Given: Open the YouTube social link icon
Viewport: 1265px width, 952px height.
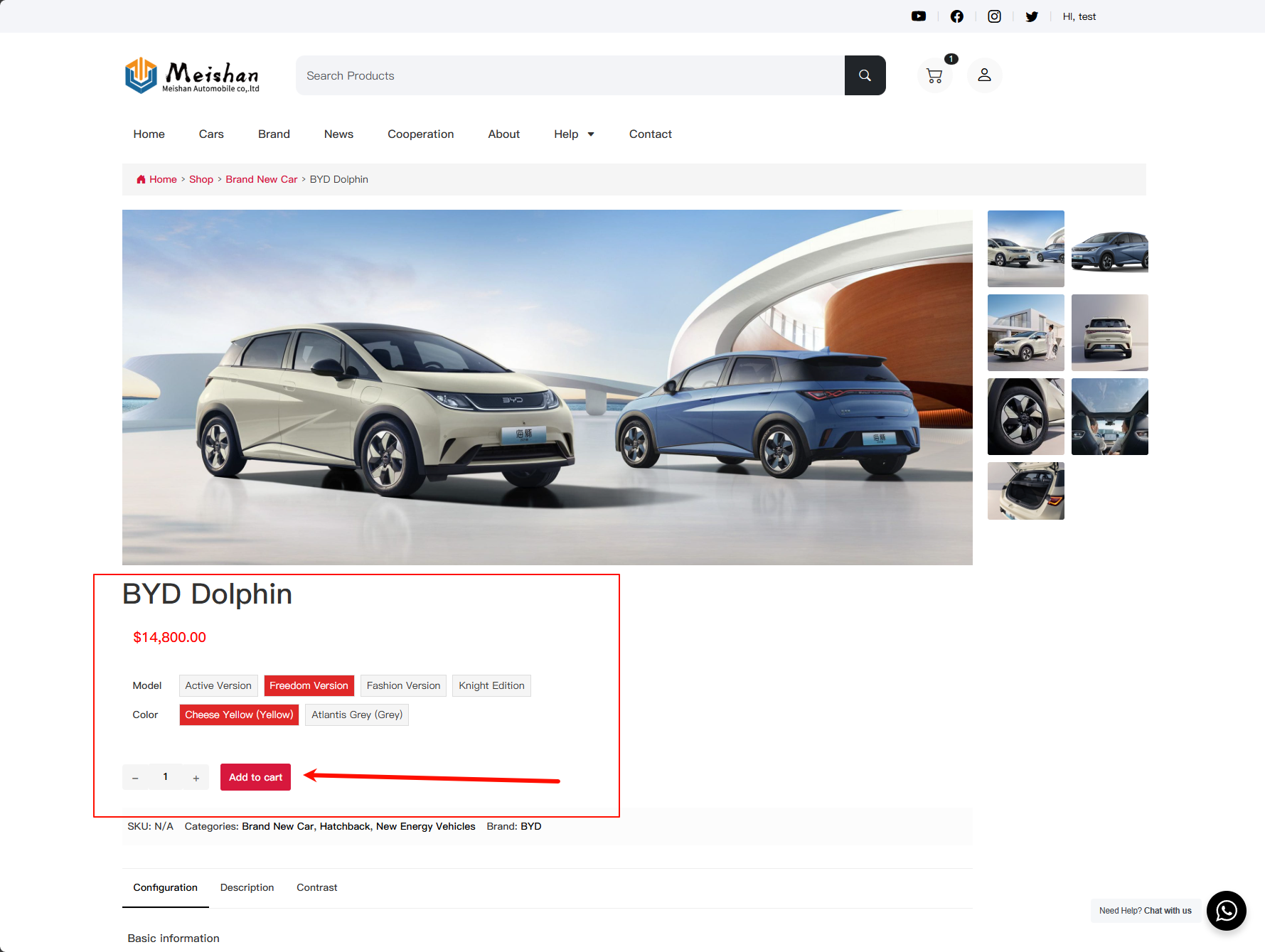Looking at the screenshot, I should point(919,16).
